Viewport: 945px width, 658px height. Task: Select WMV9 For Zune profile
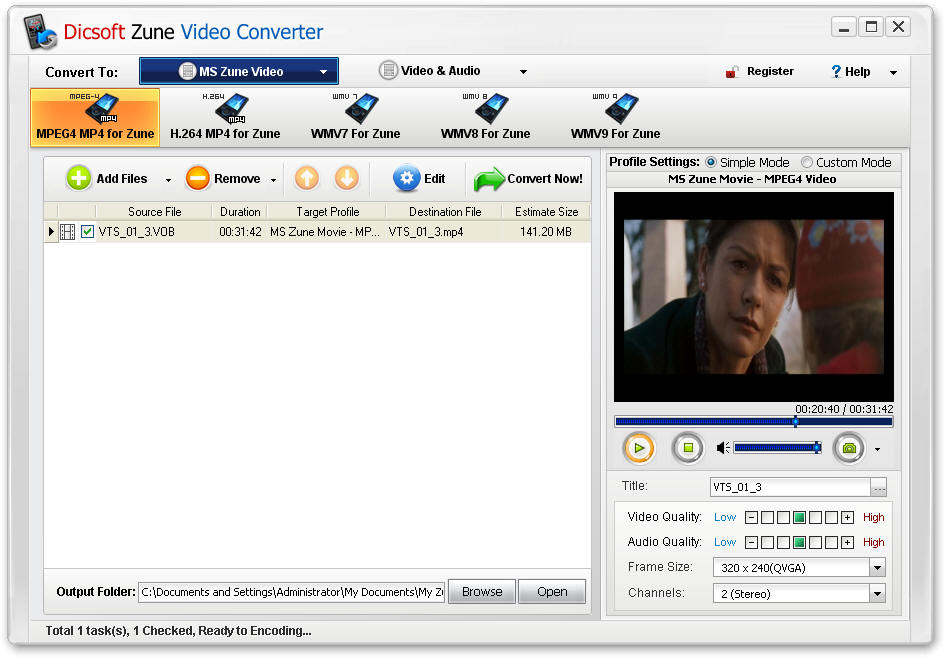pyautogui.click(x=615, y=118)
